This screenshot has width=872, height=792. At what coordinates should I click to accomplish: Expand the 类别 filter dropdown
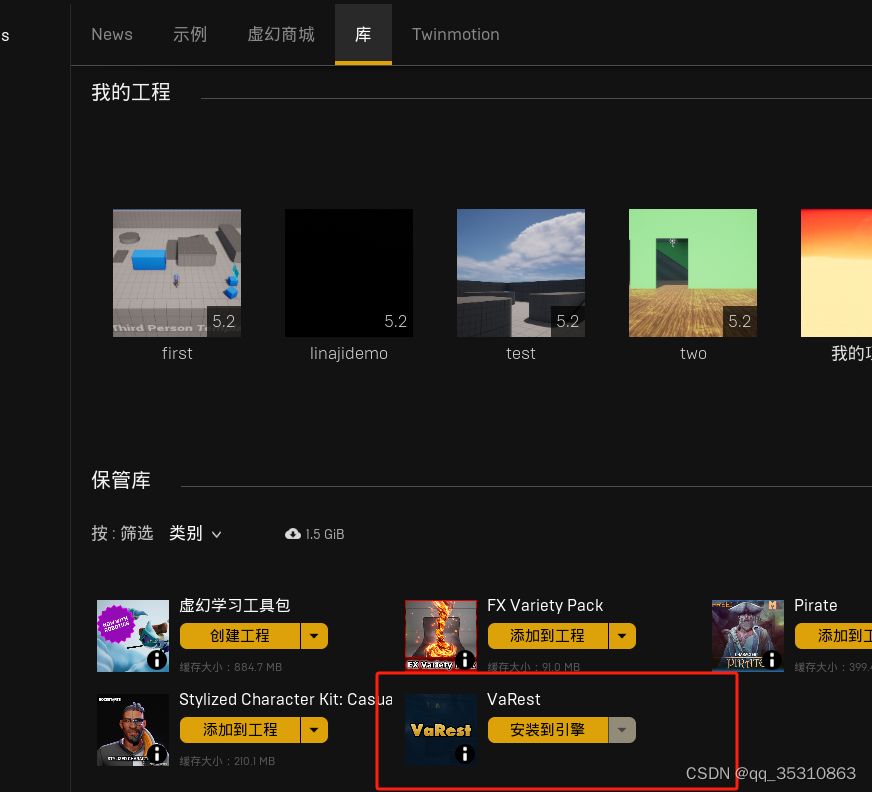click(x=196, y=533)
